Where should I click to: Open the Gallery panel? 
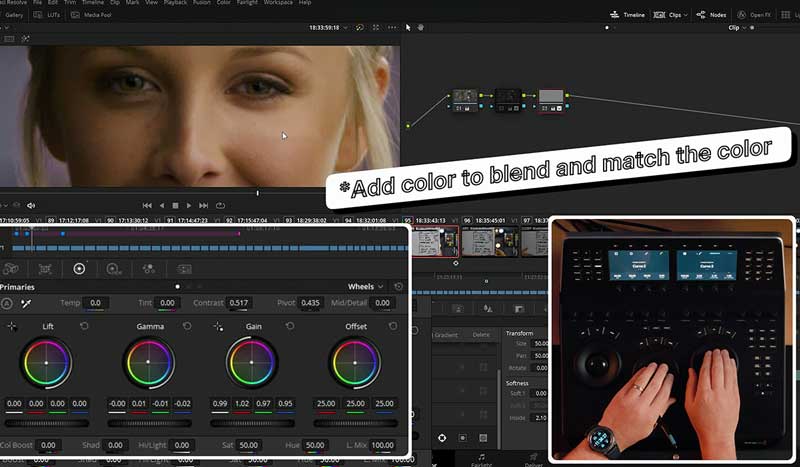tap(14, 15)
